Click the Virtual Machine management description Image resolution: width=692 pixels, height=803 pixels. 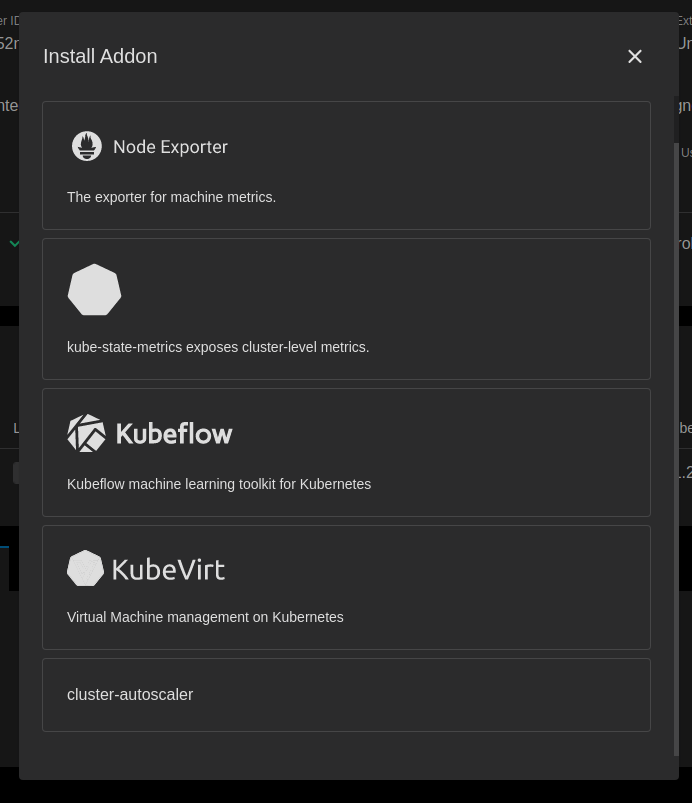[205, 617]
